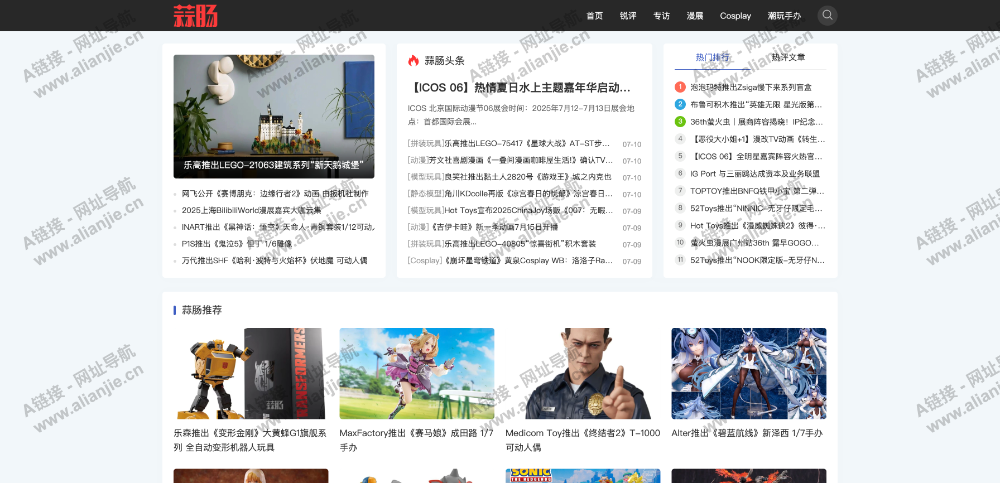Viewport: 1000px width, 483px height.
Task: Switch to the 热门排行 tab
Action: click(712, 57)
